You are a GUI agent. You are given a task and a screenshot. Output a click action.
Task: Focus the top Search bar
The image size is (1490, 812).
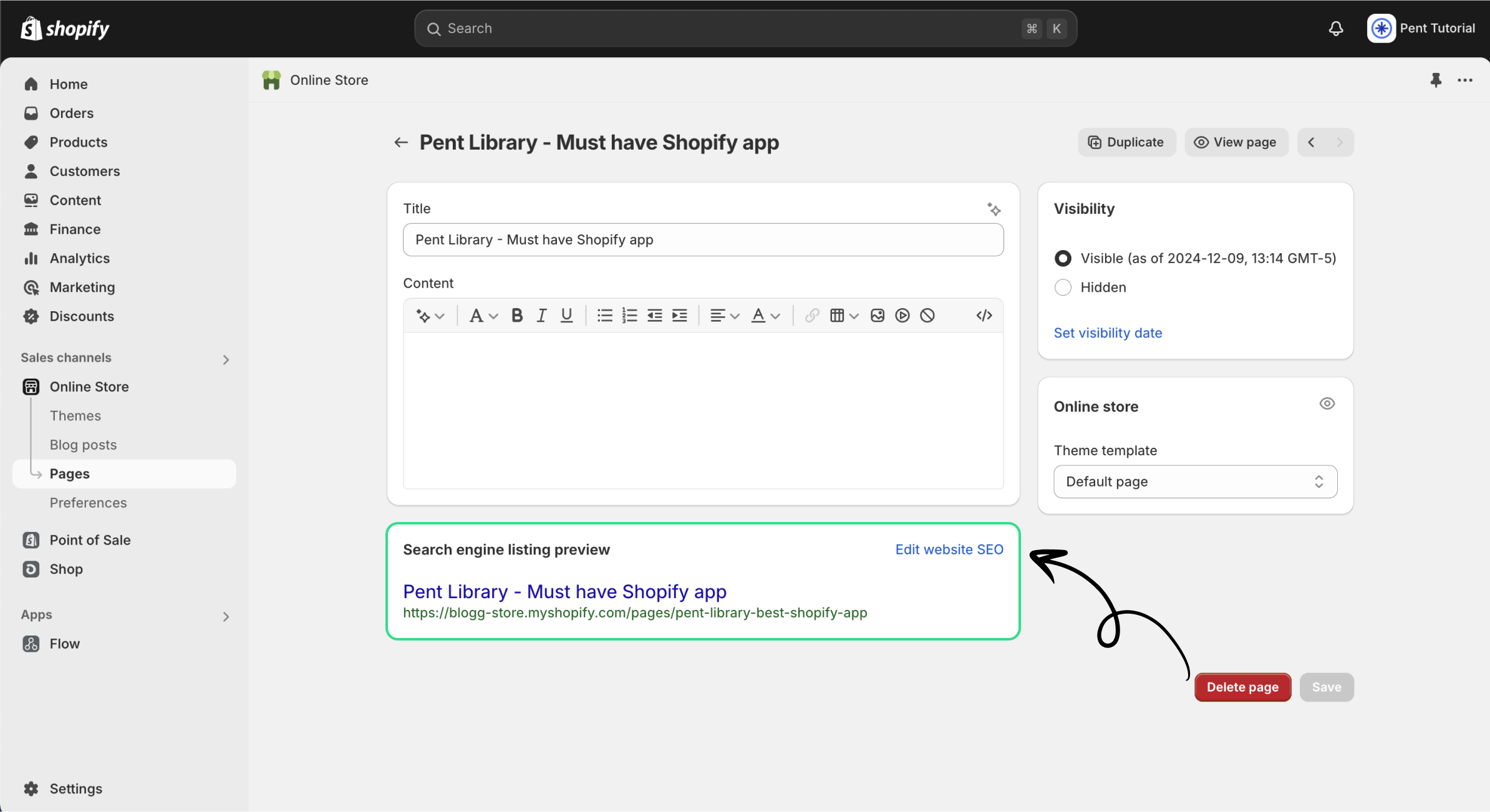[745, 29]
